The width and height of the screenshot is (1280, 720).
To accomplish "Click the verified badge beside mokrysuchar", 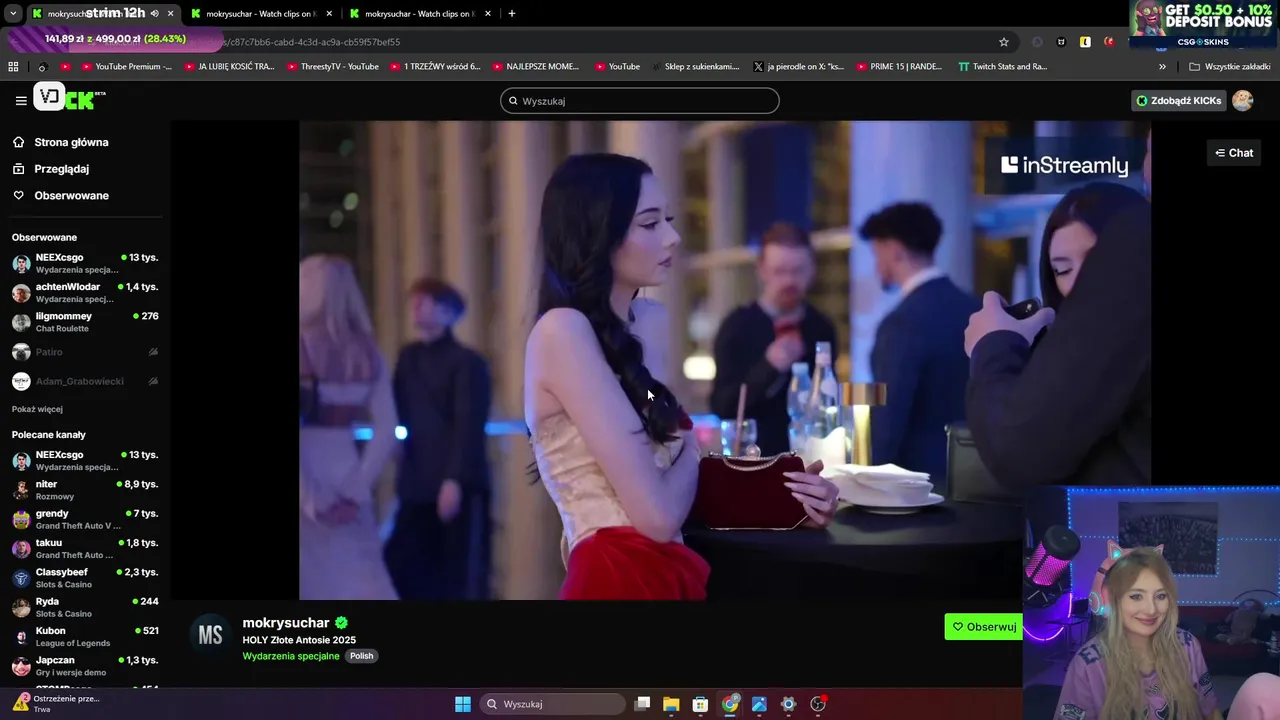I will [x=341, y=622].
